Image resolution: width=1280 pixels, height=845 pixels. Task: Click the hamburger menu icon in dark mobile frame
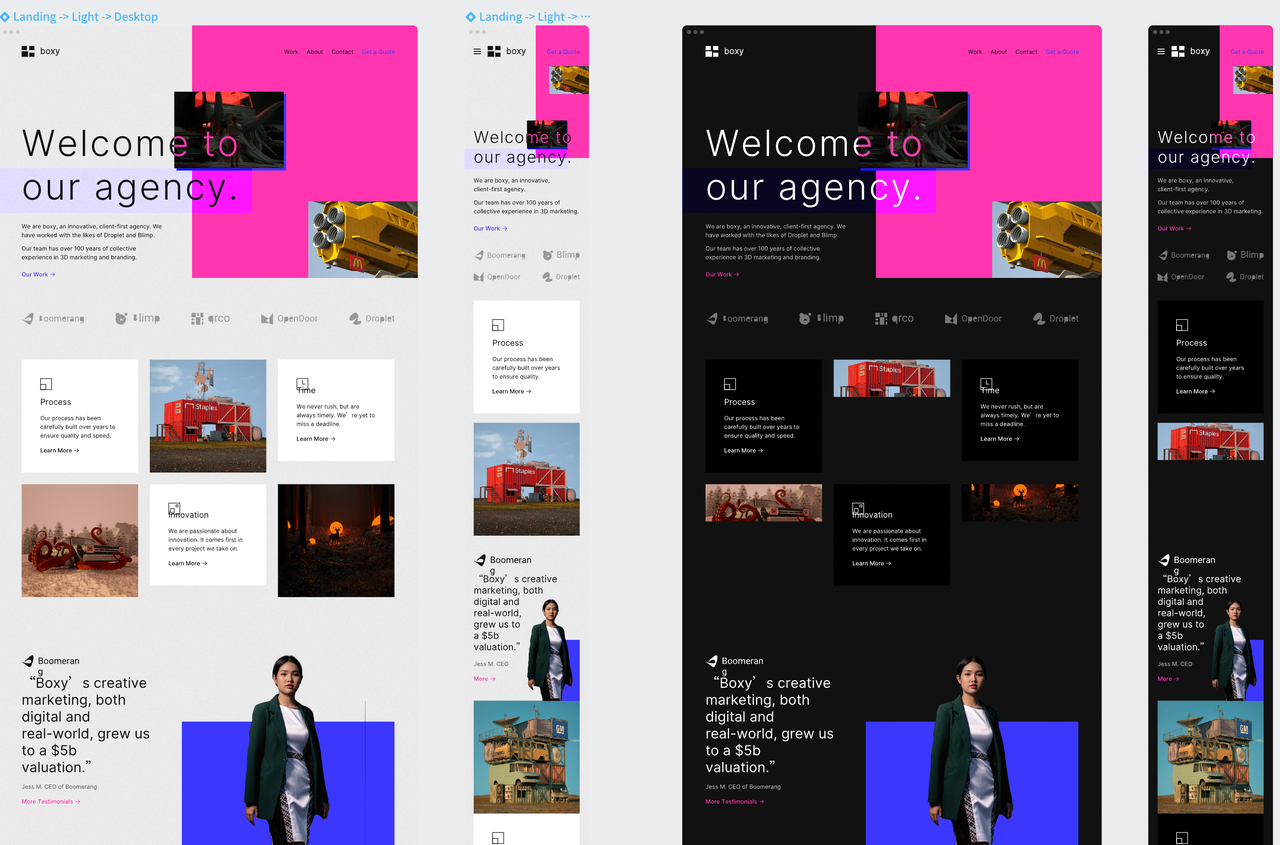tap(1161, 51)
